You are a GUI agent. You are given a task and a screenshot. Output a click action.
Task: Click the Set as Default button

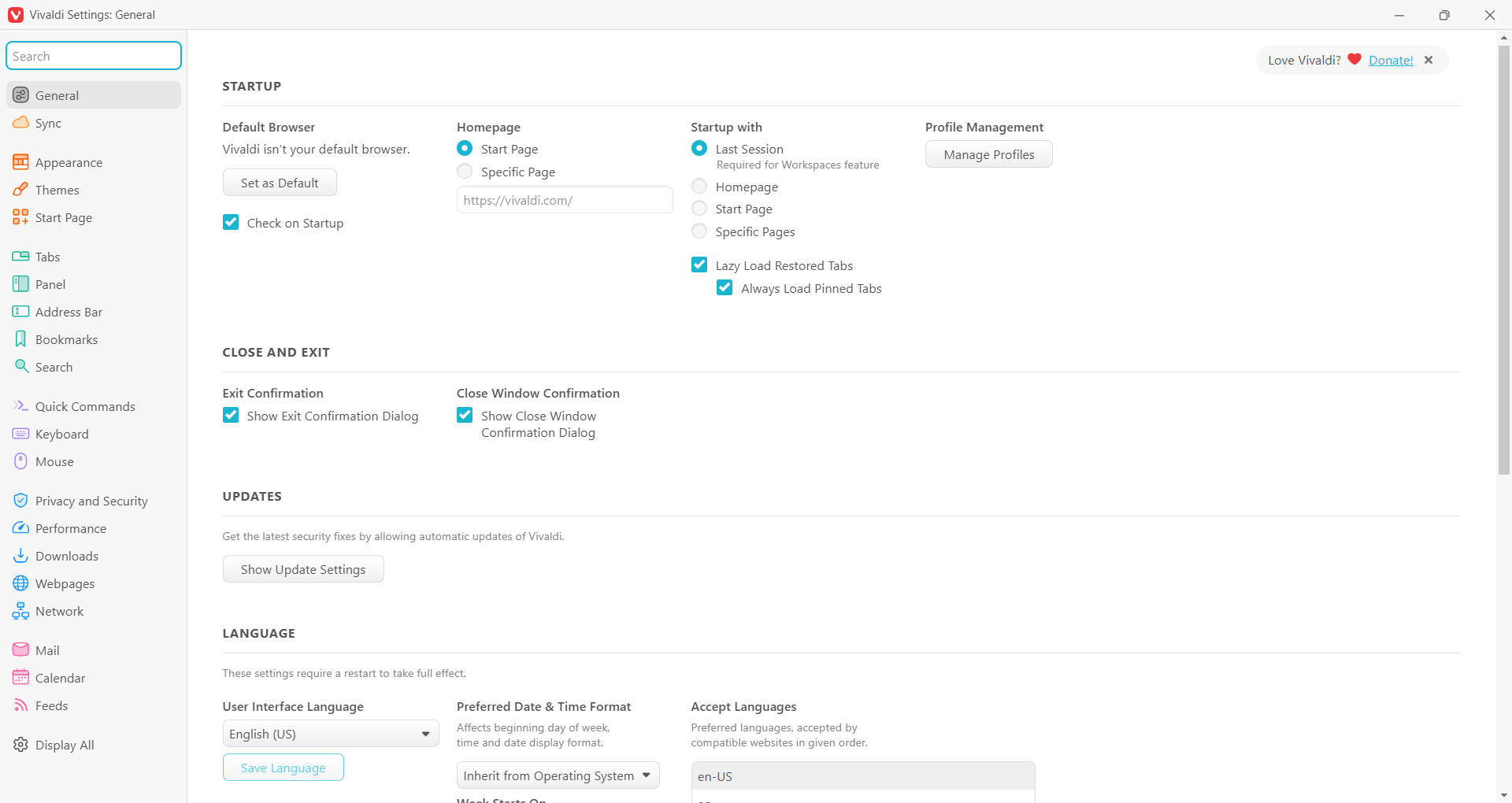[x=280, y=183]
